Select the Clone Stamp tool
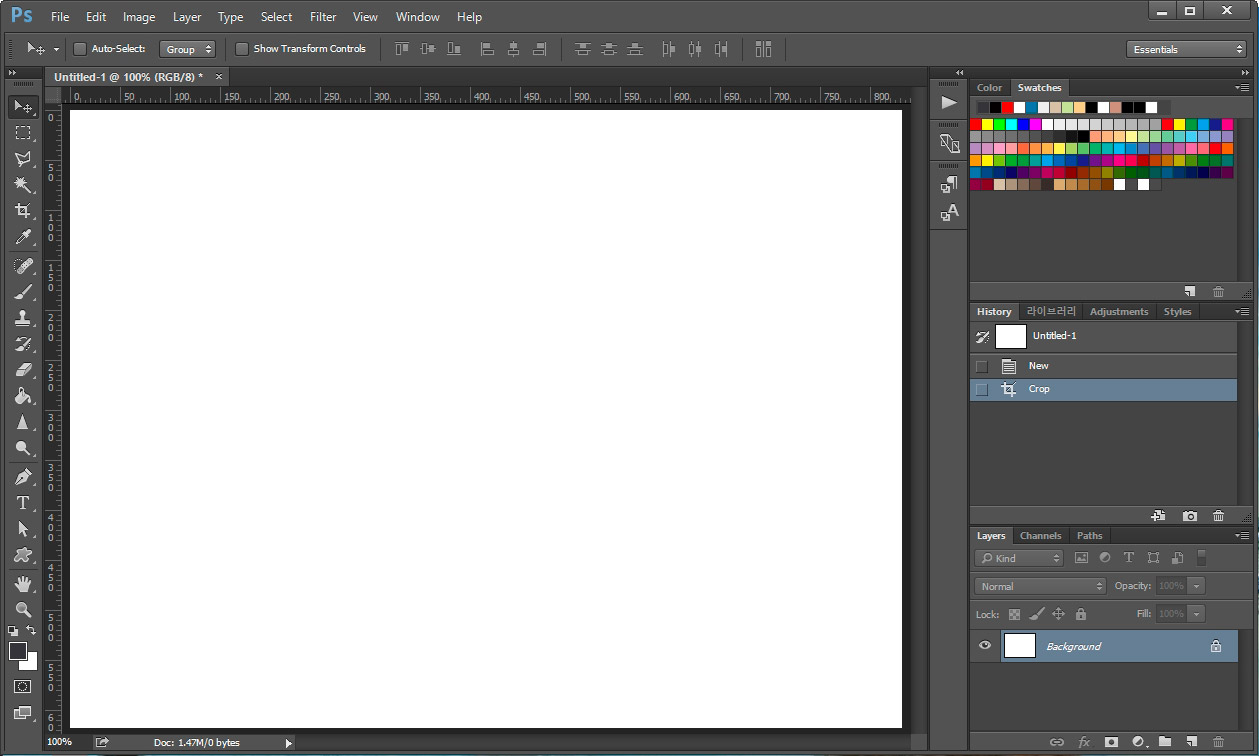This screenshot has height=756, width=1259. point(23,318)
